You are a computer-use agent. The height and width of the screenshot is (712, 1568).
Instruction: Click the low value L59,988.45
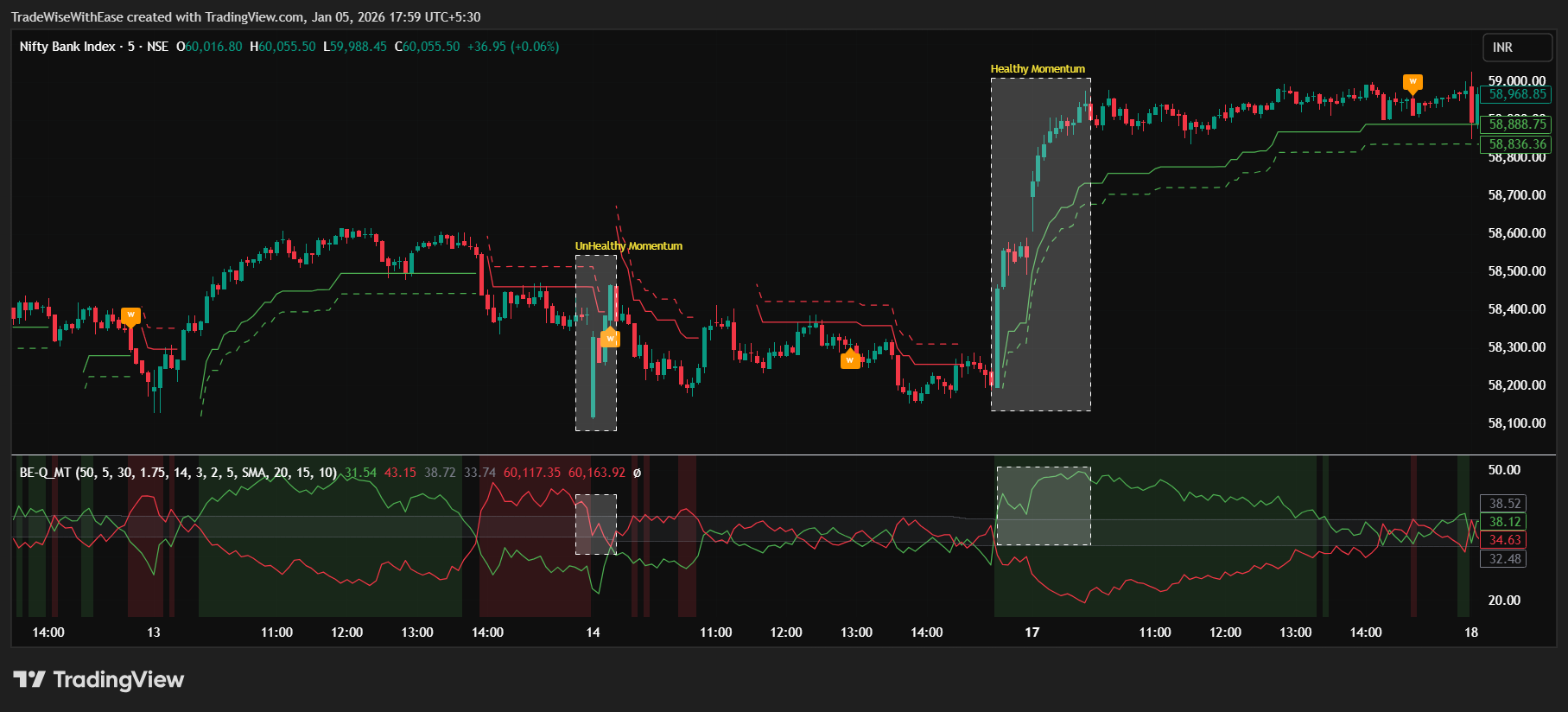click(355, 47)
